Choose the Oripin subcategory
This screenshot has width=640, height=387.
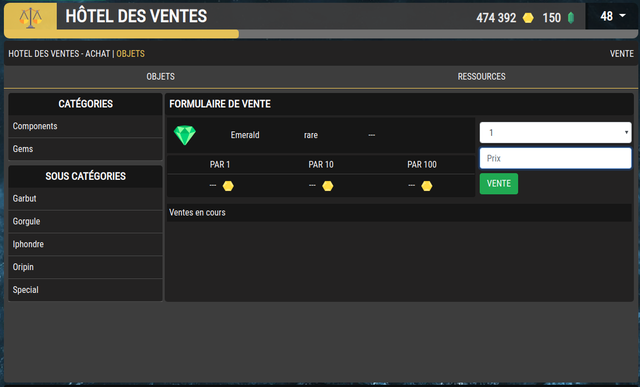85,267
